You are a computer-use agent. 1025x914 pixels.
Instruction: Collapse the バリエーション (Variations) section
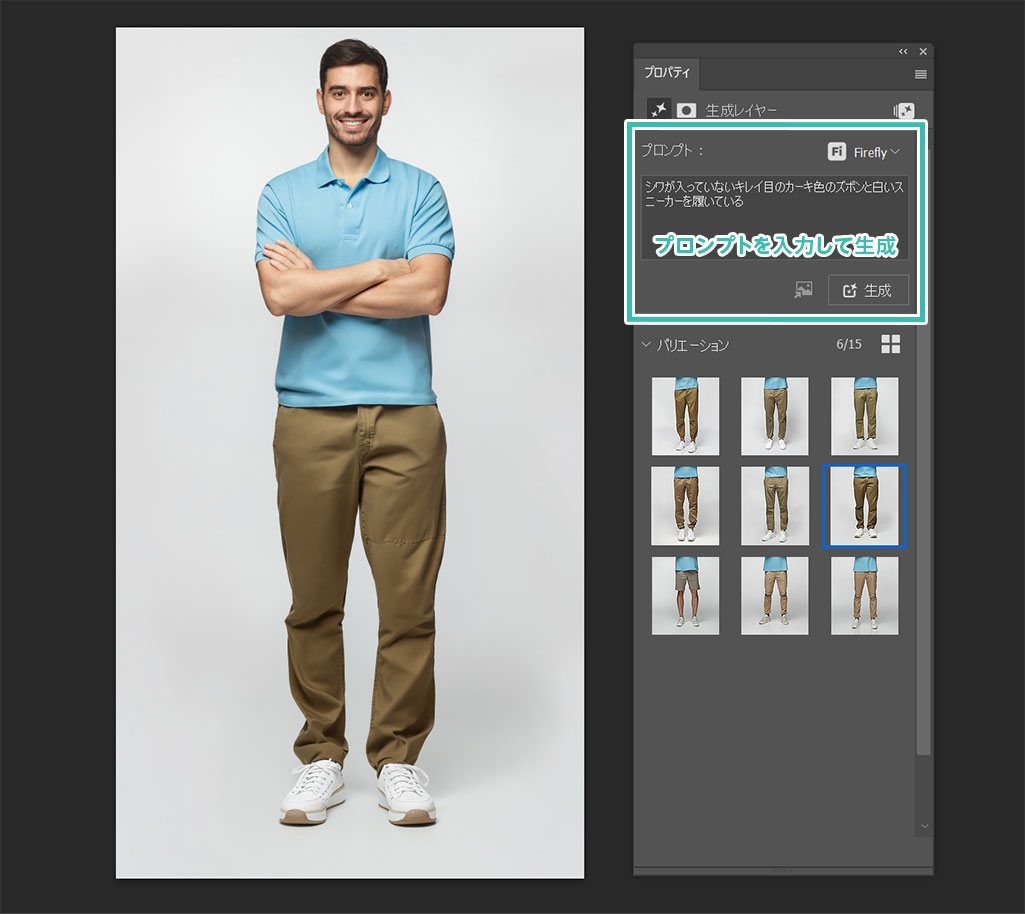646,345
